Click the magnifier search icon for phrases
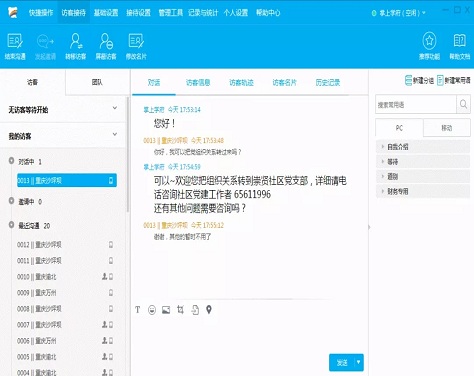The width and height of the screenshot is (474, 376). pos(463,104)
